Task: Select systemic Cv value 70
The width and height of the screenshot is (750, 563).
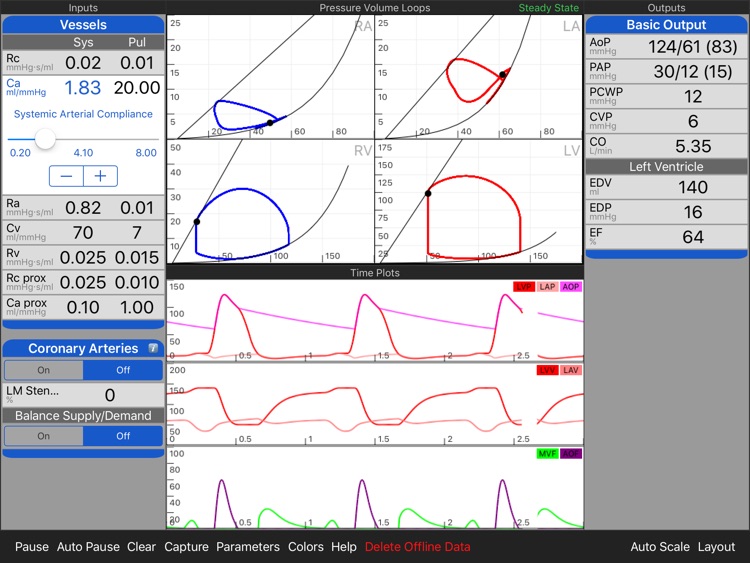Action: (83, 232)
